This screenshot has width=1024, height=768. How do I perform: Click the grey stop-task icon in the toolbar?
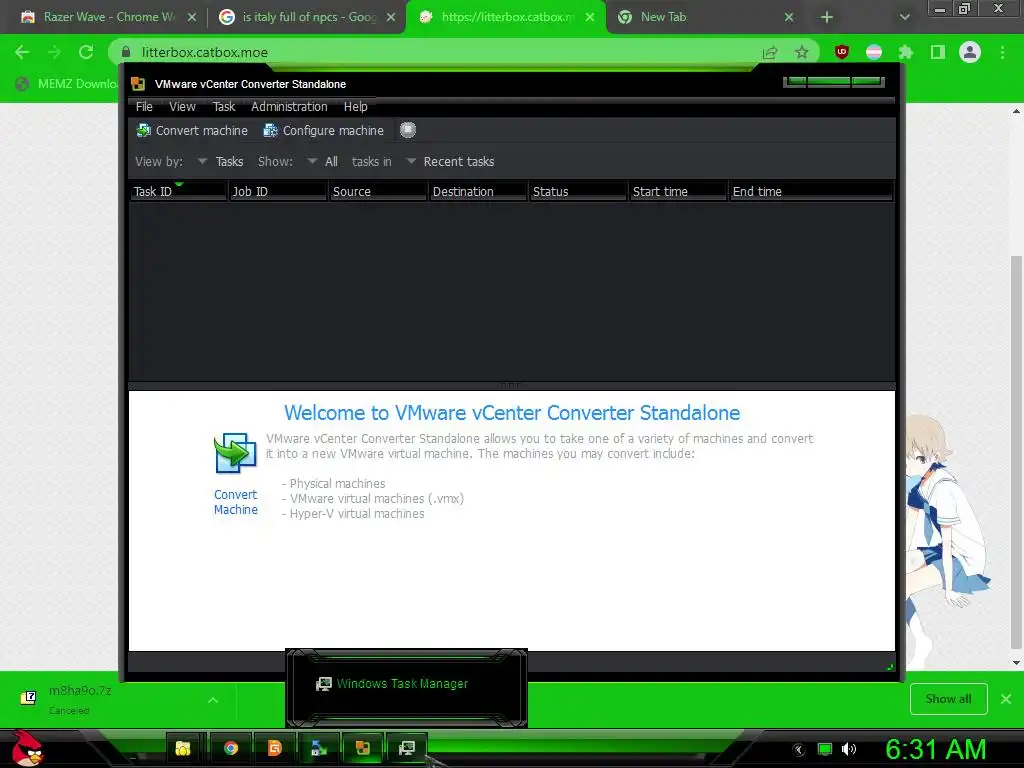(x=408, y=130)
